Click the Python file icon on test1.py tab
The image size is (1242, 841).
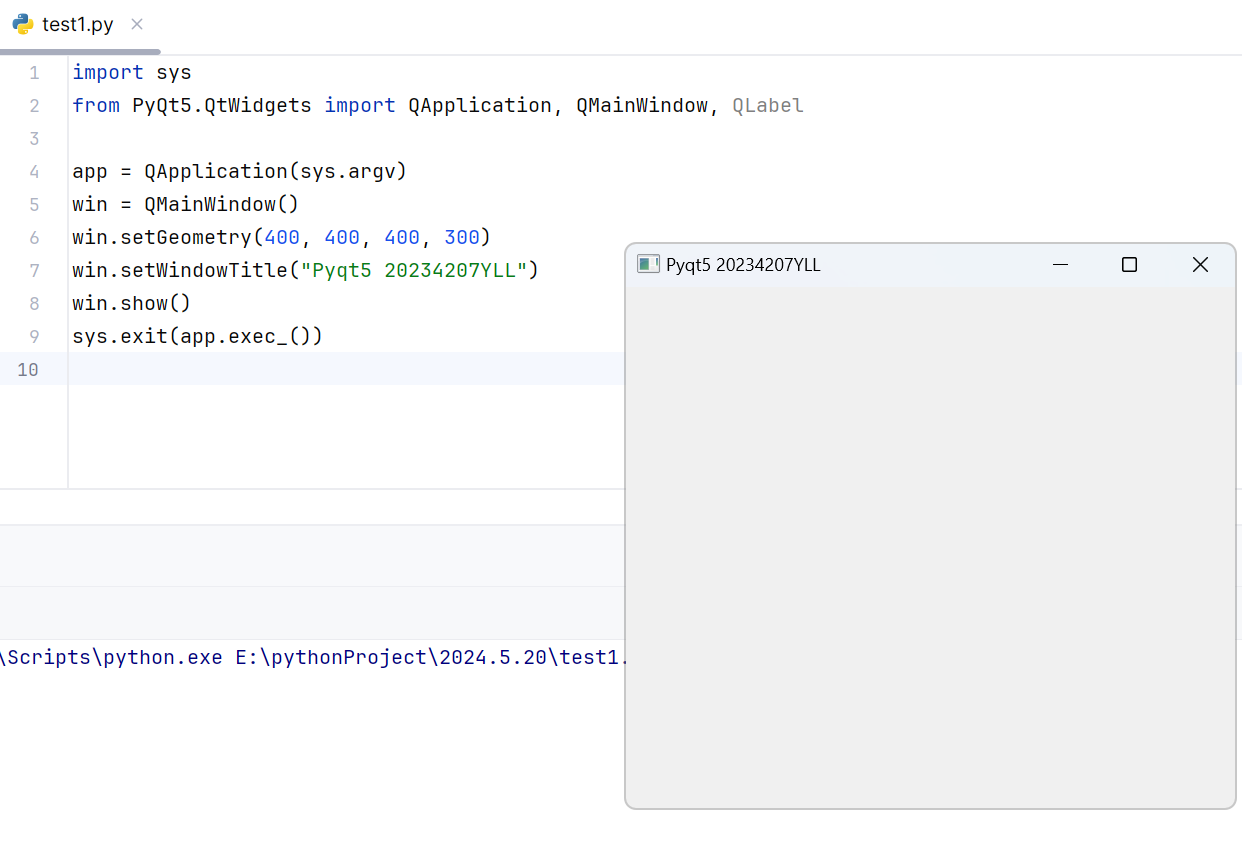pos(22,24)
